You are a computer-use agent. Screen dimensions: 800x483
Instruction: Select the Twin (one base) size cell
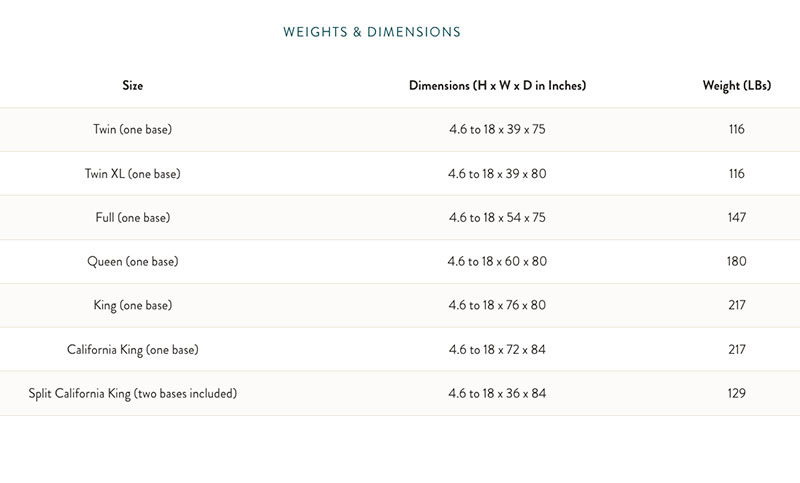(x=133, y=130)
